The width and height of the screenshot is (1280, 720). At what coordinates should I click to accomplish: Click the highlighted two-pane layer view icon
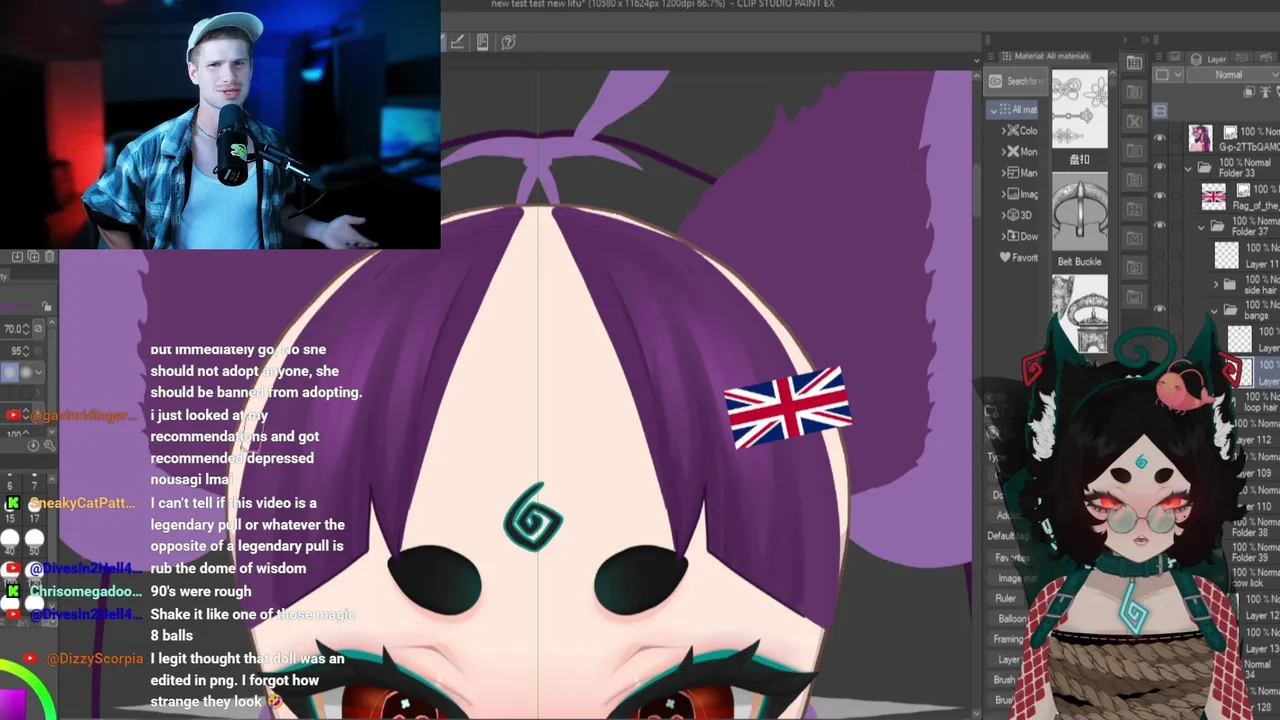pyautogui.click(x=1159, y=111)
